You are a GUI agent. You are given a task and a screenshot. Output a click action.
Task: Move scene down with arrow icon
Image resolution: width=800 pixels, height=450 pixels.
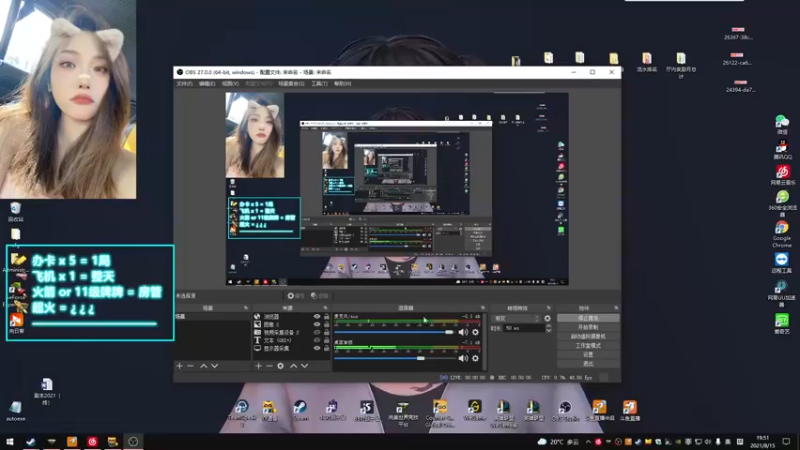[215, 366]
